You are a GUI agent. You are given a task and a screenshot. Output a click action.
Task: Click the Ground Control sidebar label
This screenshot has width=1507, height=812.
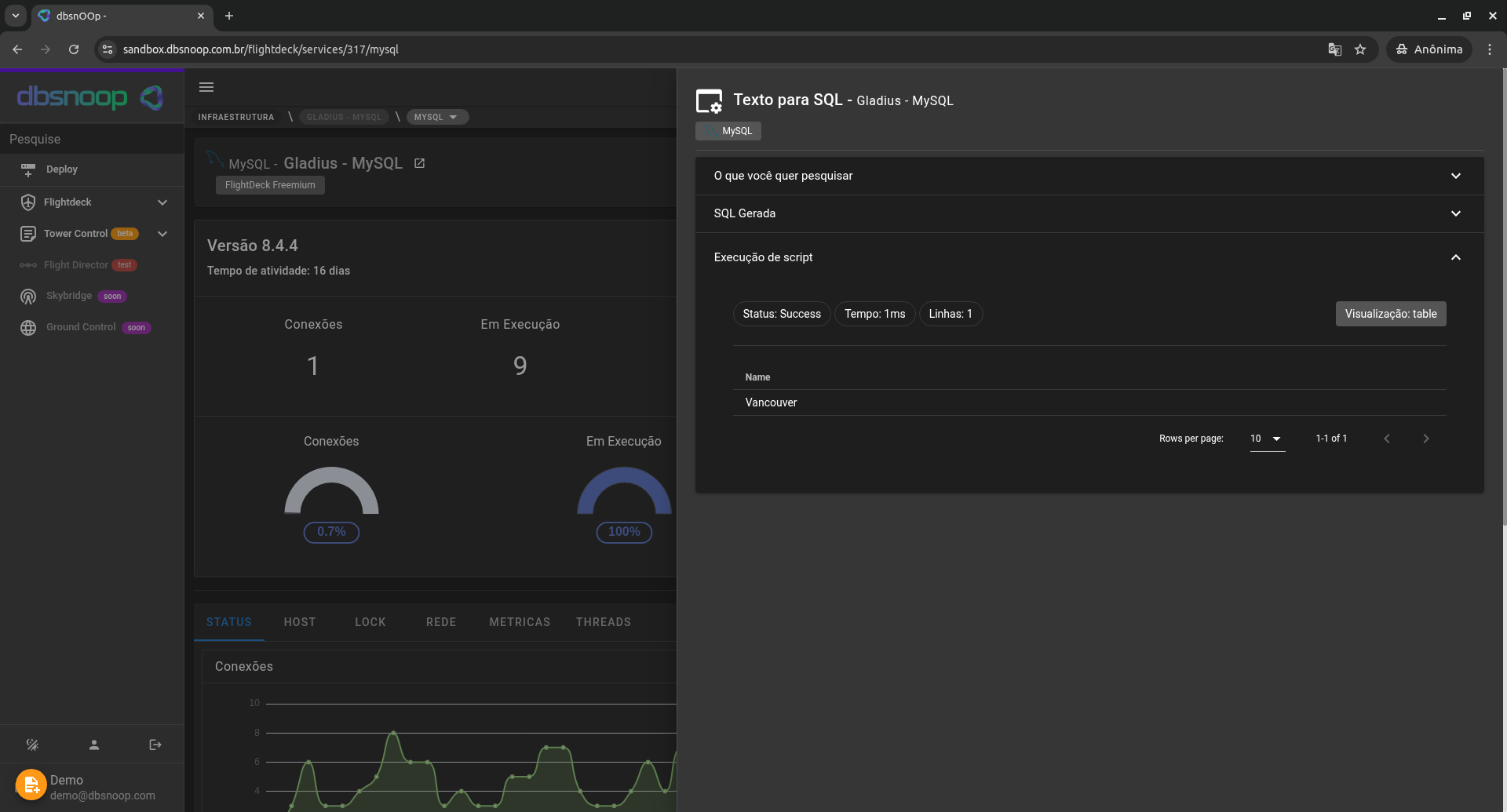point(81,327)
